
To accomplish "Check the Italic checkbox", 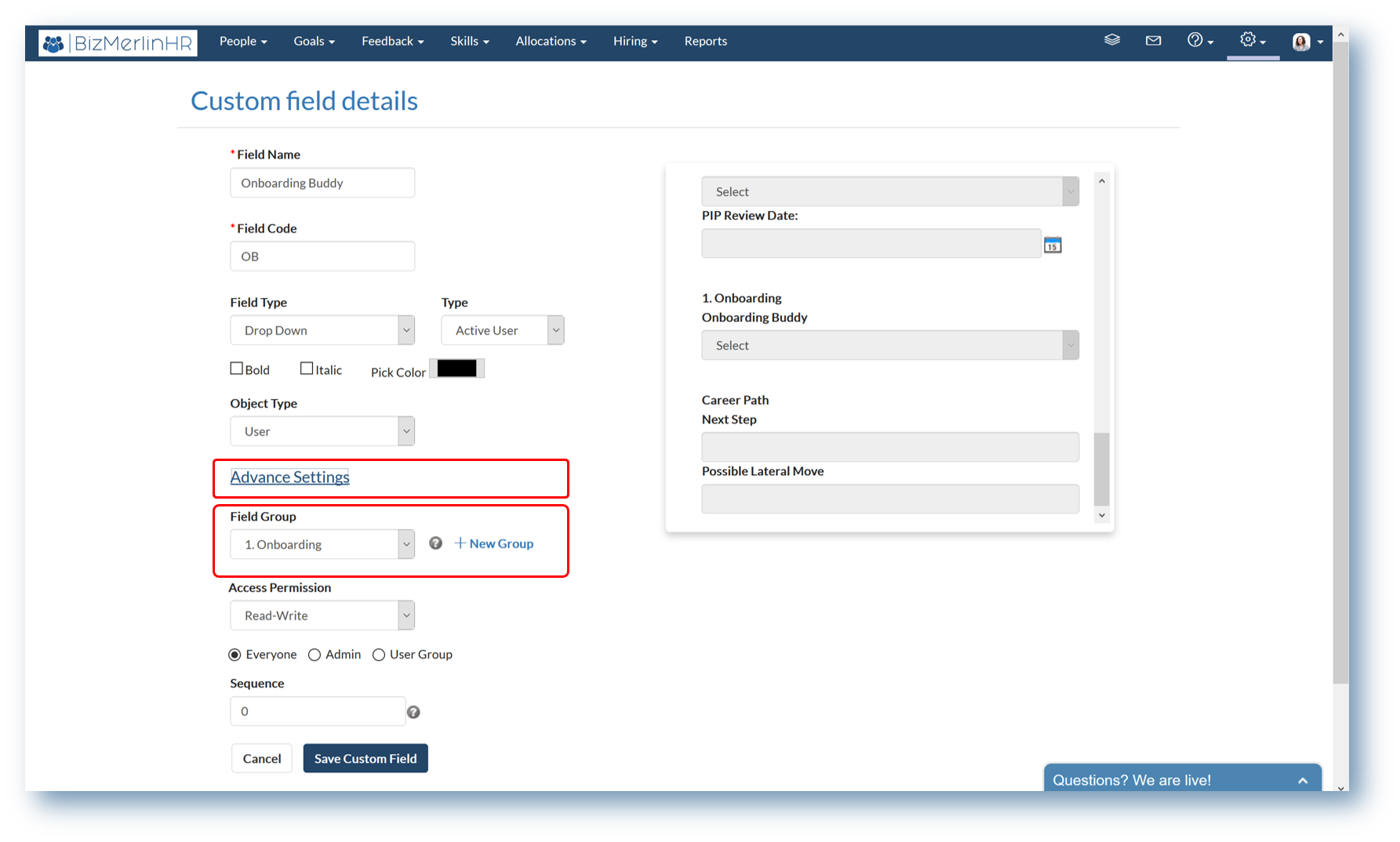I will (307, 368).
